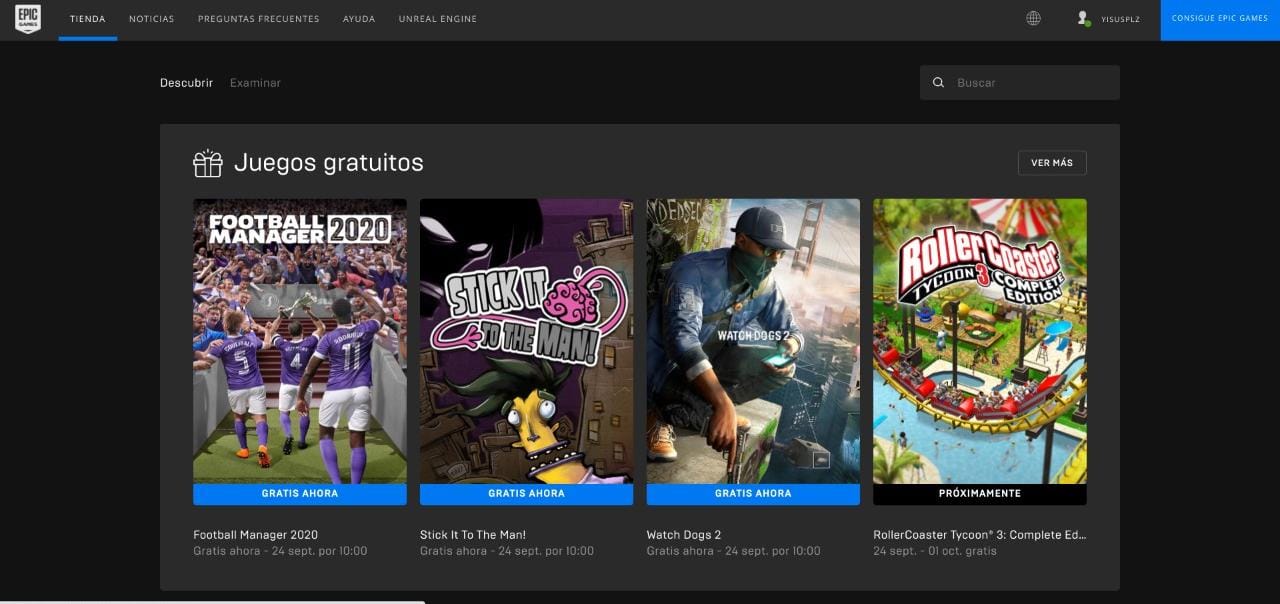Switch to the Examinar tab

(x=255, y=83)
